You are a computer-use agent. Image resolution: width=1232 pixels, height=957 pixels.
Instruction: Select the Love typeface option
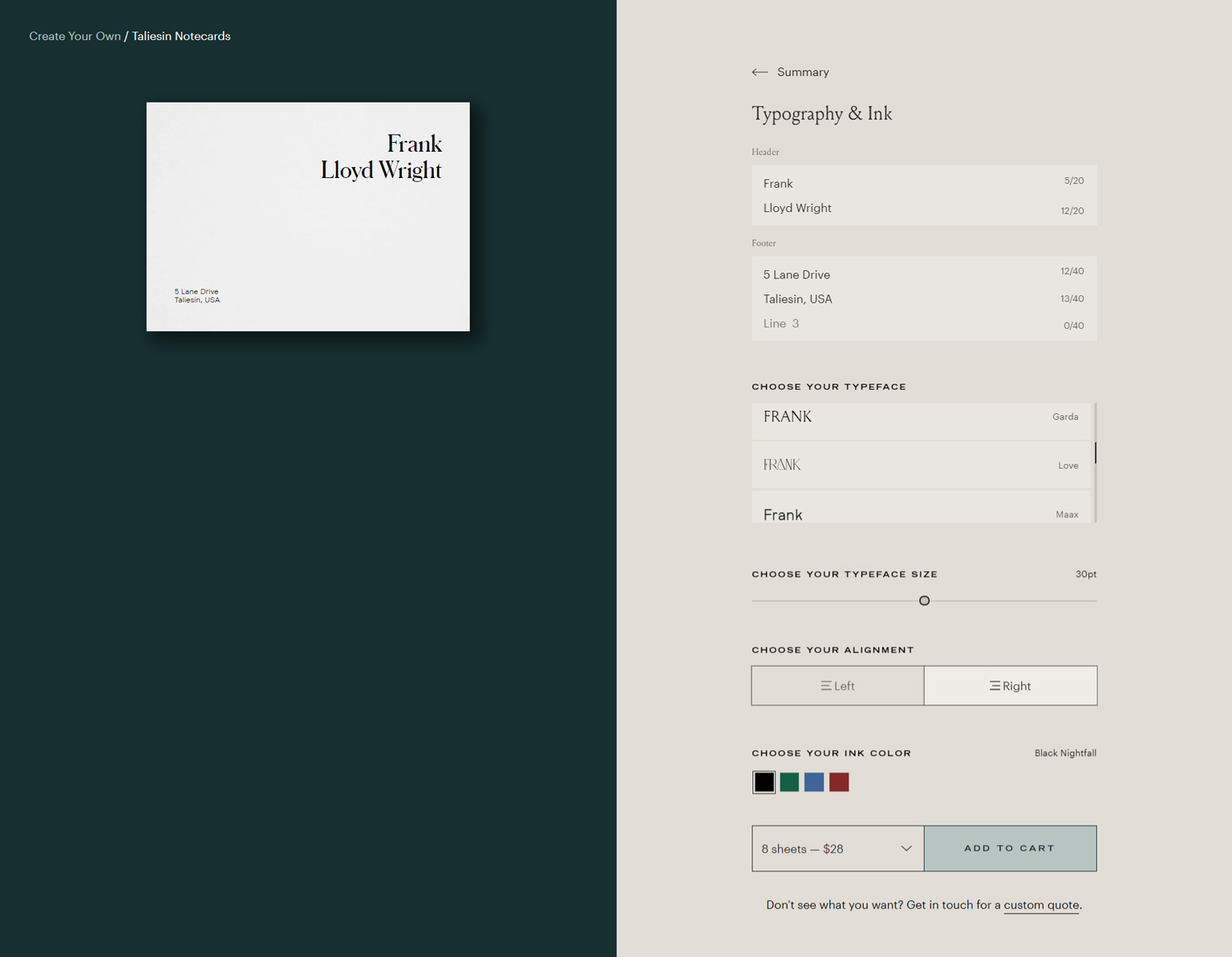click(921, 465)
